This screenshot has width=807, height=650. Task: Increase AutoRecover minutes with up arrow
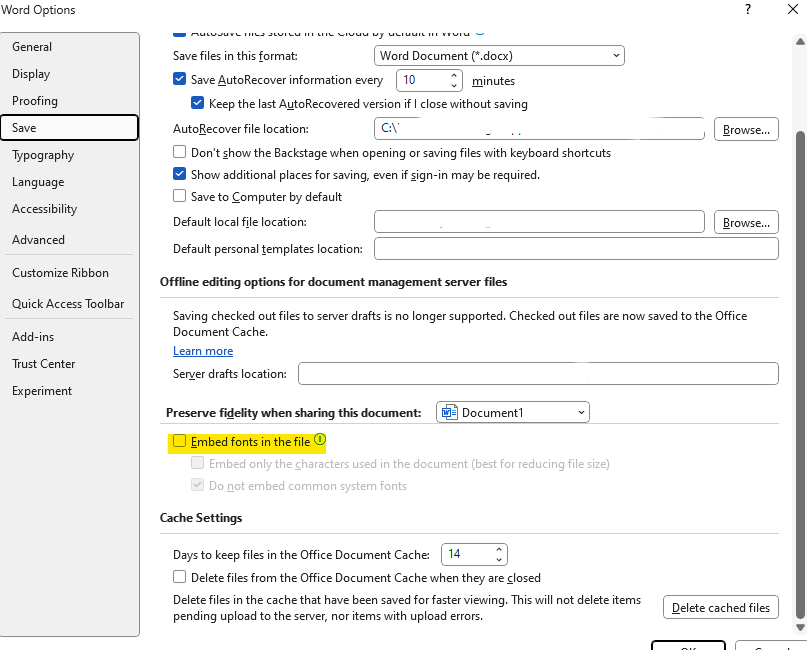click(x=454, y=75)
